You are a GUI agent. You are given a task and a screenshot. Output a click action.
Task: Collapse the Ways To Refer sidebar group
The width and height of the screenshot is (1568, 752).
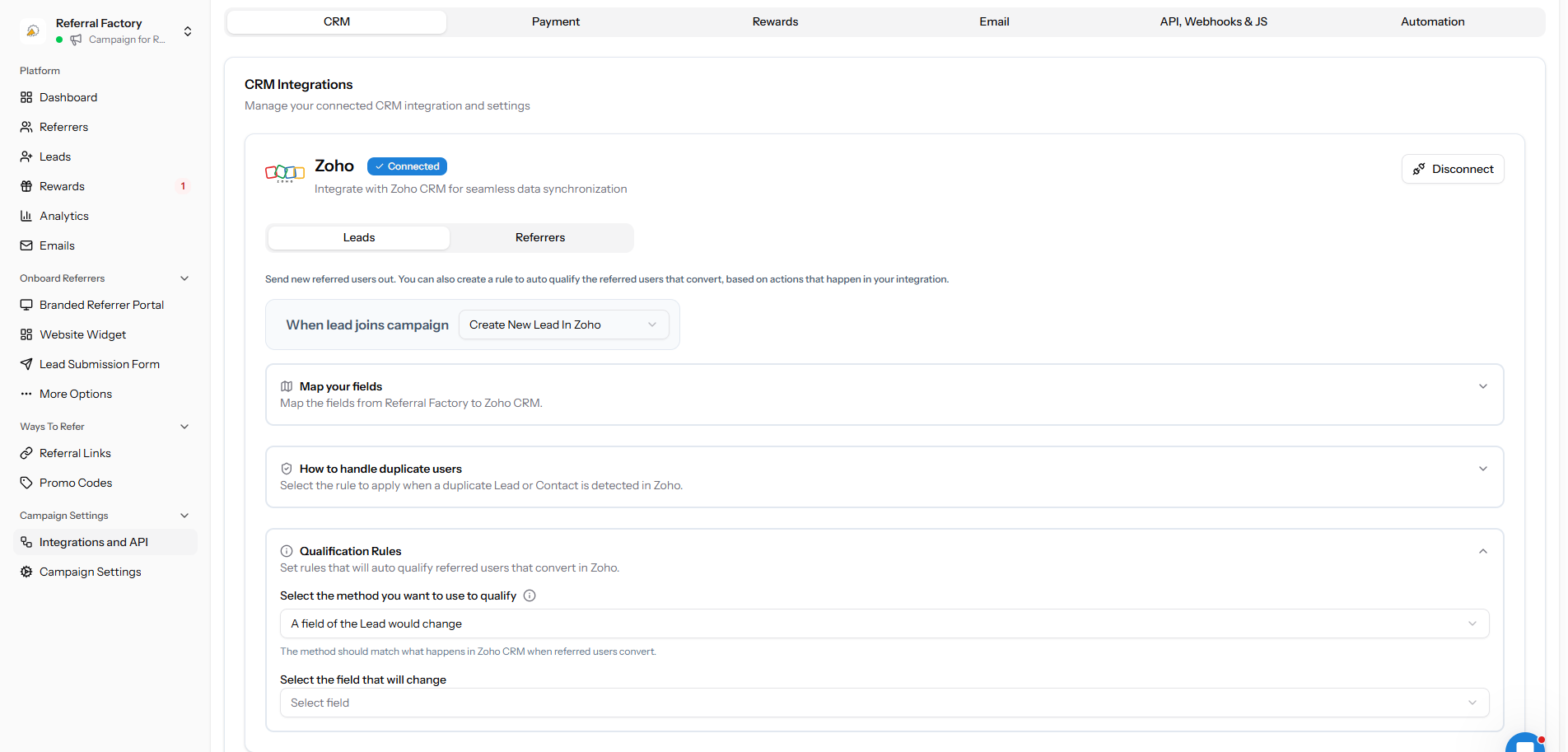[184, 427]
